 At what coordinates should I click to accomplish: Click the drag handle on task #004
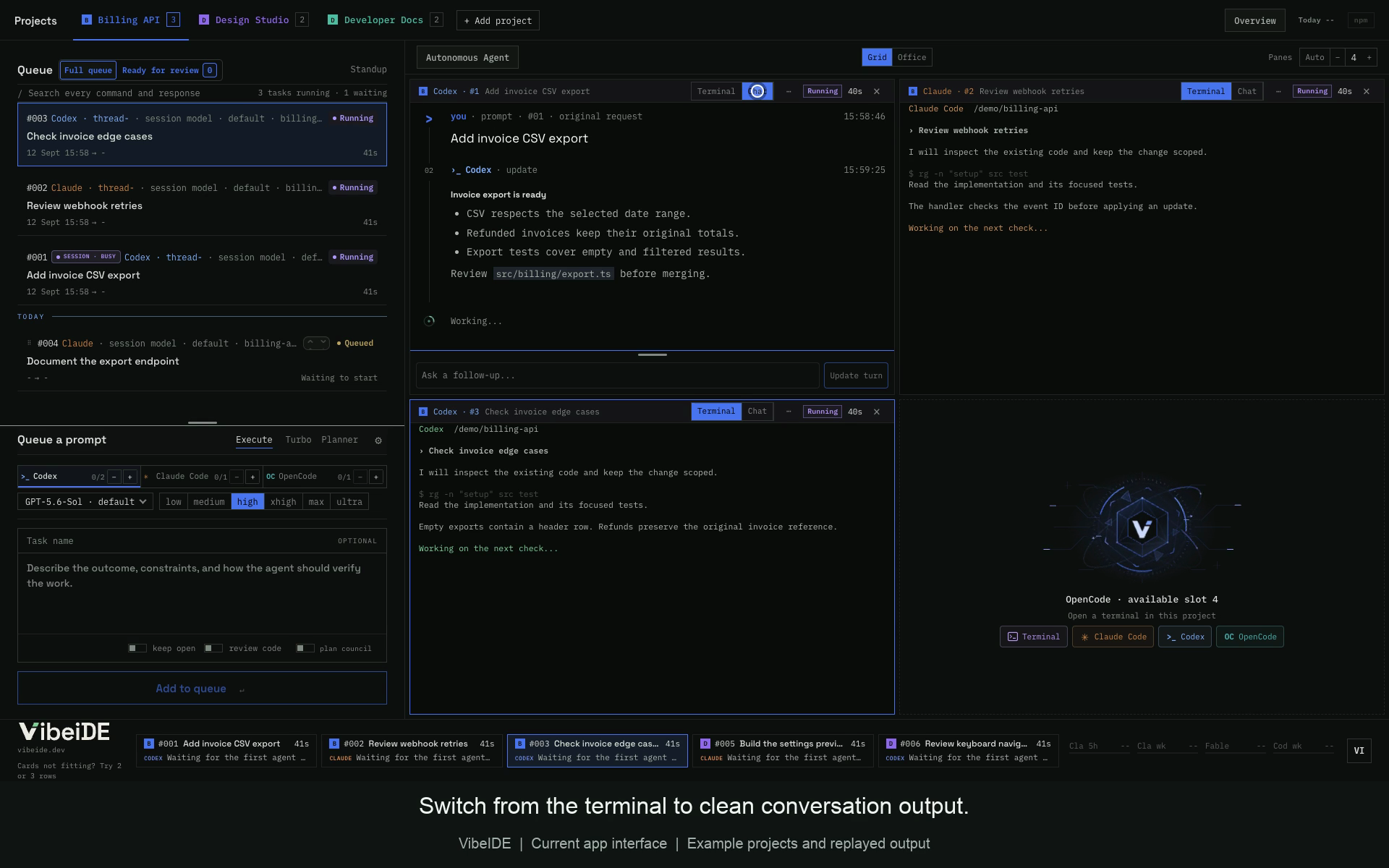[x=30, y=343]
